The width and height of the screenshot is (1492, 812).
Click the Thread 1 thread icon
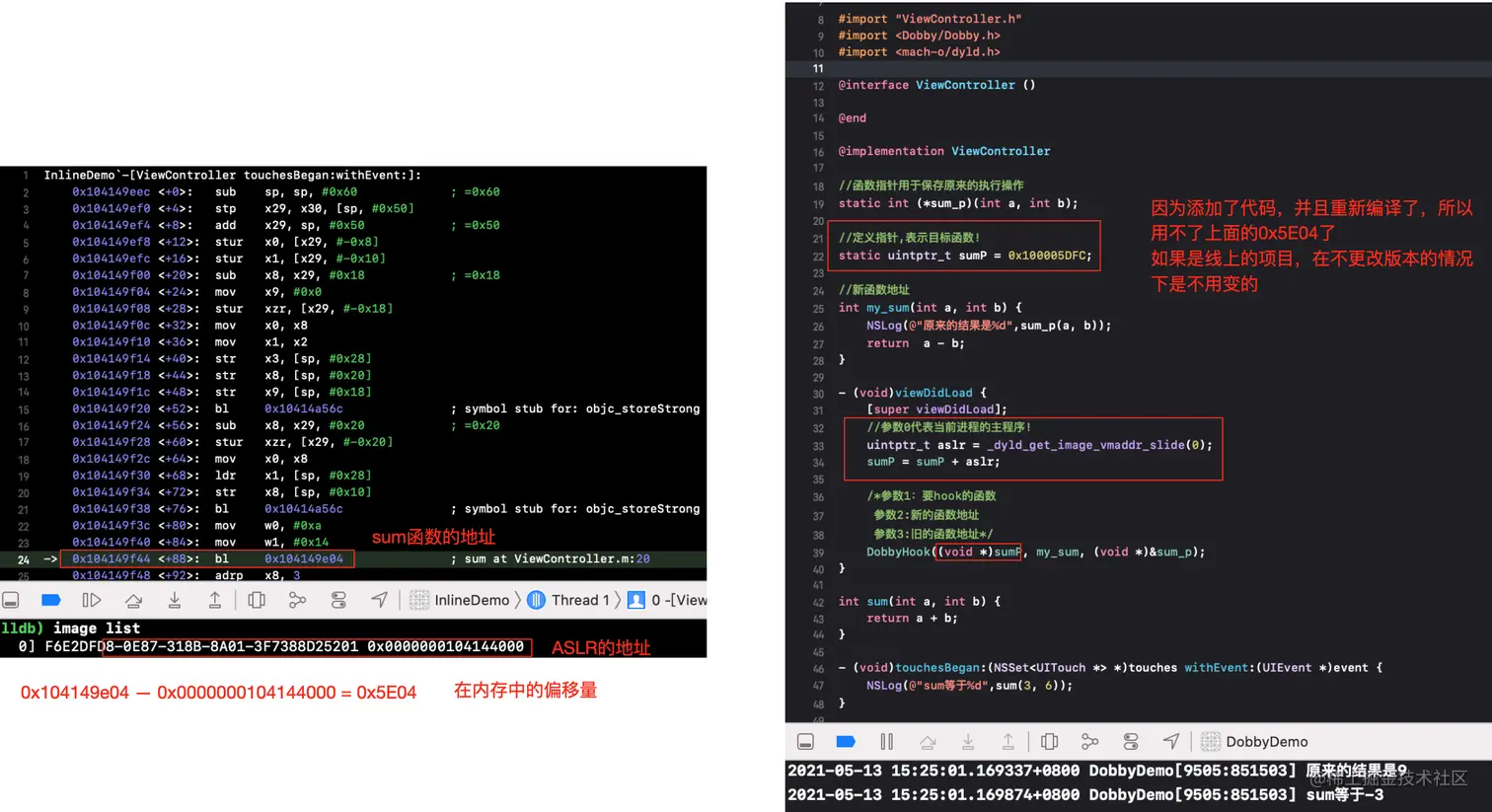pyautogui.click(x=536, y=600)
